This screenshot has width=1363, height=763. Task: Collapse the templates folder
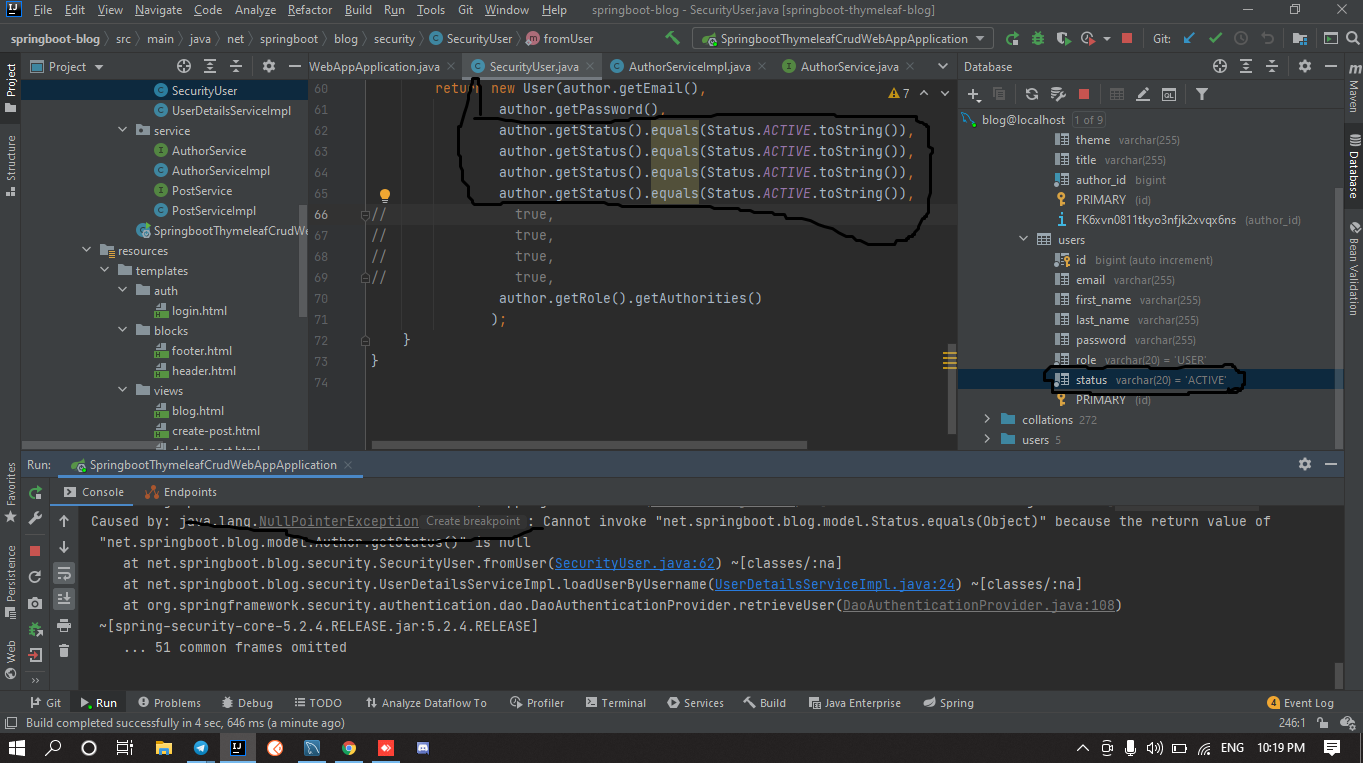pyautogui.click(x=106, y=271)
